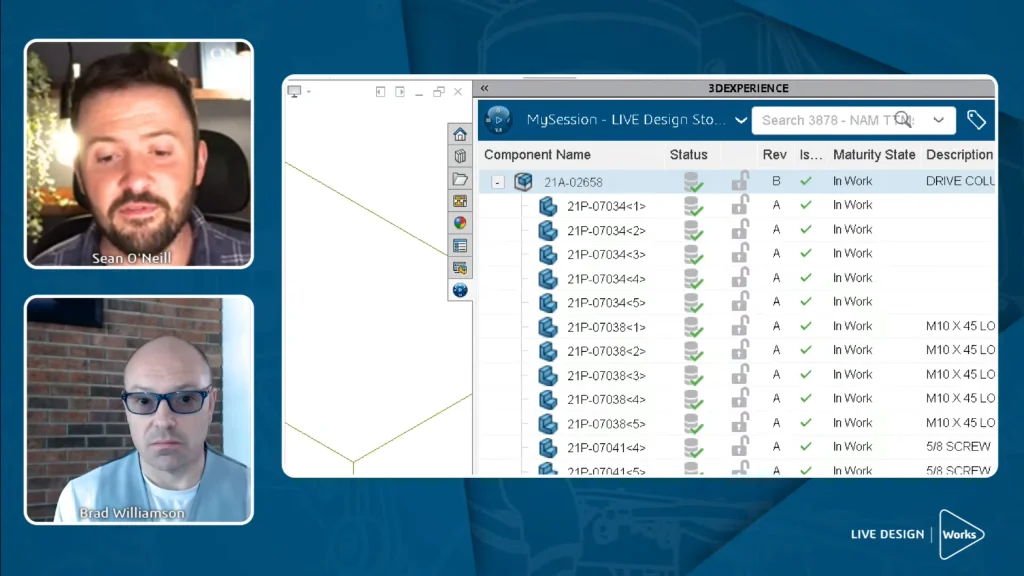The width and height of the screenshot is (1024, 576).
Task: Toggle lock icon for 21P-07038<3> row
Action: tap(740, 375)
